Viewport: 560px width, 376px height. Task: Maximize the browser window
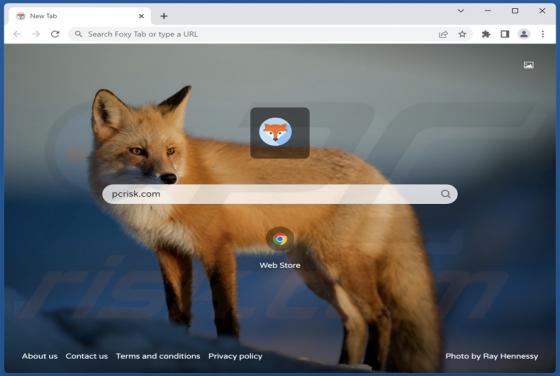coord(515,11)
